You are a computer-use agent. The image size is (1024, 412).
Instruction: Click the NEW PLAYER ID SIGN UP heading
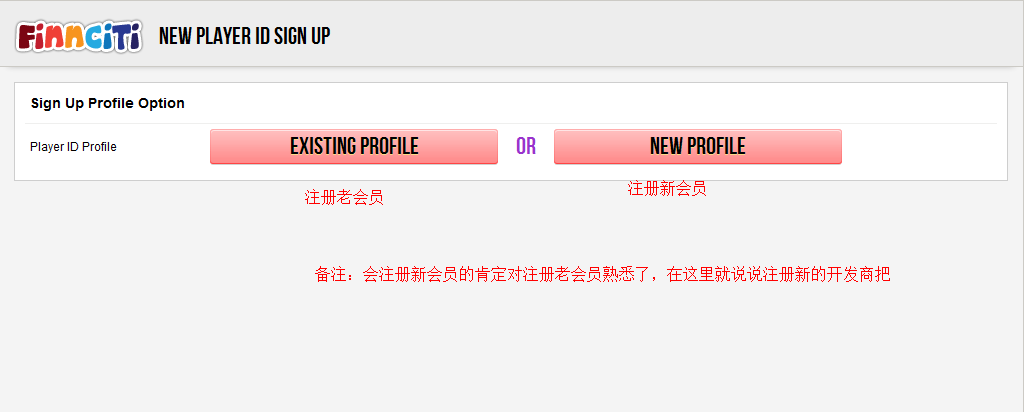tap(244, 36)
